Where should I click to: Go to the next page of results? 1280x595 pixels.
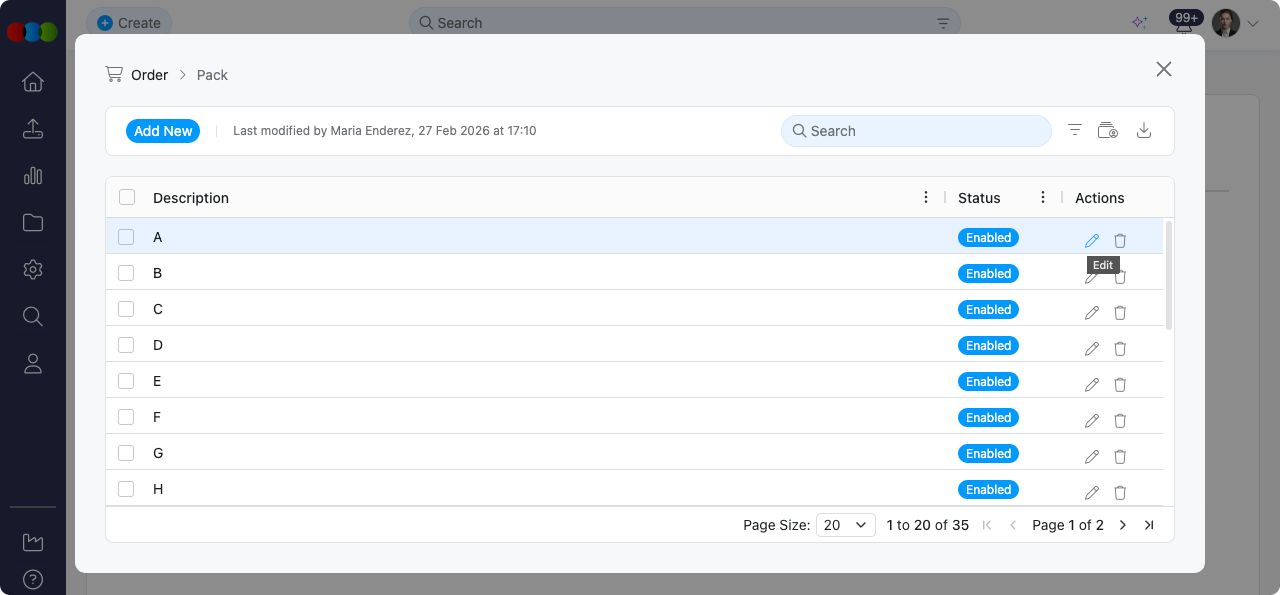tap(1123, 525)
